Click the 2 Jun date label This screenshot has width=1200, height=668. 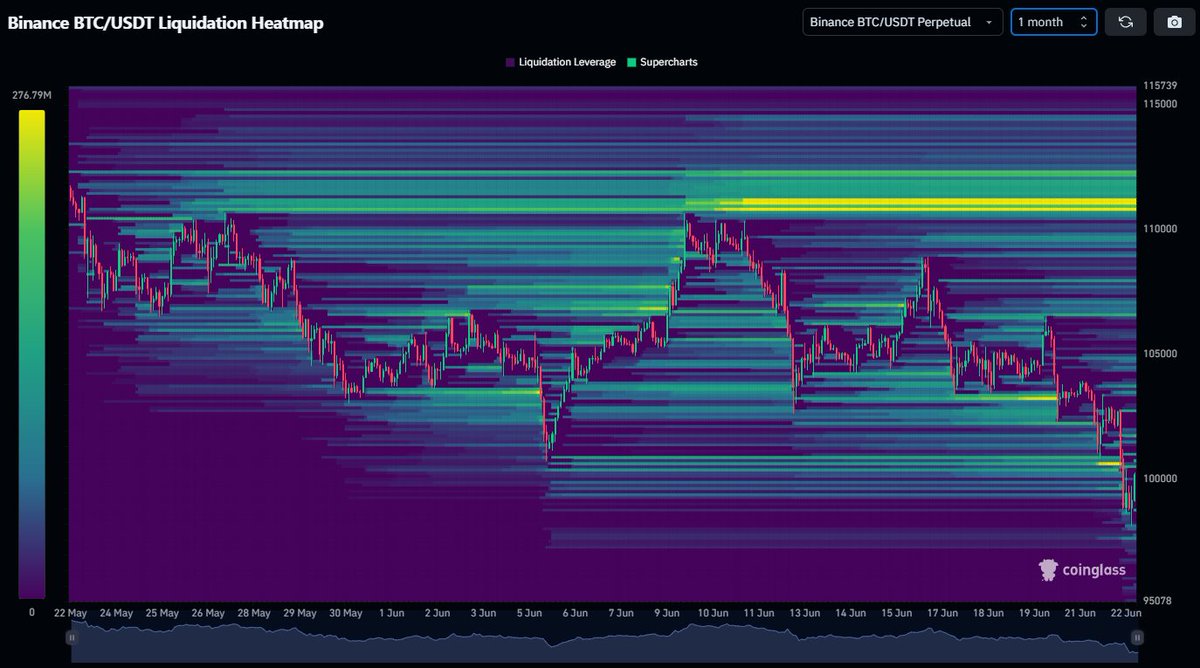coord(438,613)
